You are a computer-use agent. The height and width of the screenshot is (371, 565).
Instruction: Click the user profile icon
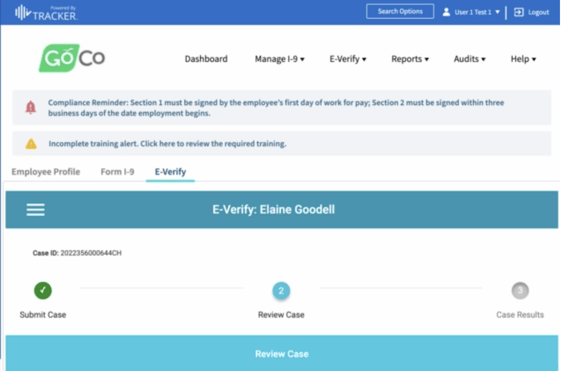tap(446, 12)
